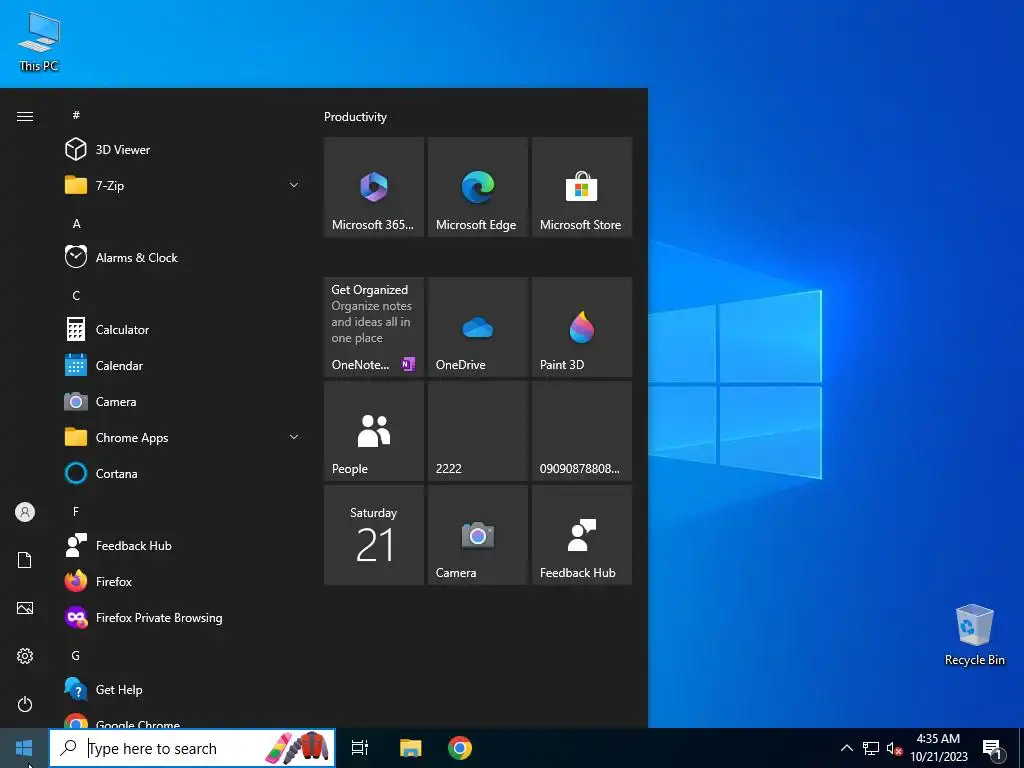Open Calculator from the app list
The width and height of the screenshot is (1024, 768).
[183, 329]
